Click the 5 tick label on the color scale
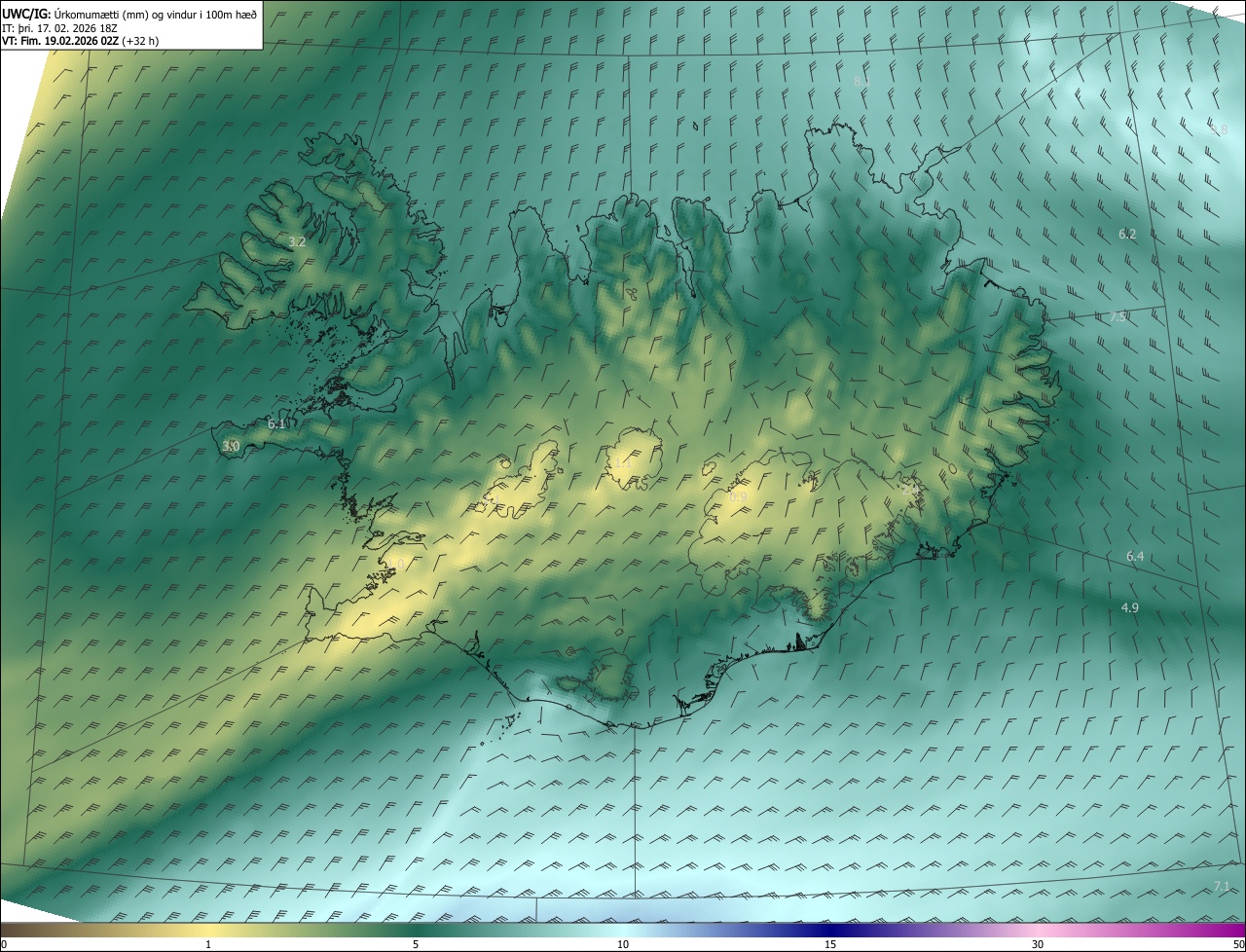 point(416,944)
